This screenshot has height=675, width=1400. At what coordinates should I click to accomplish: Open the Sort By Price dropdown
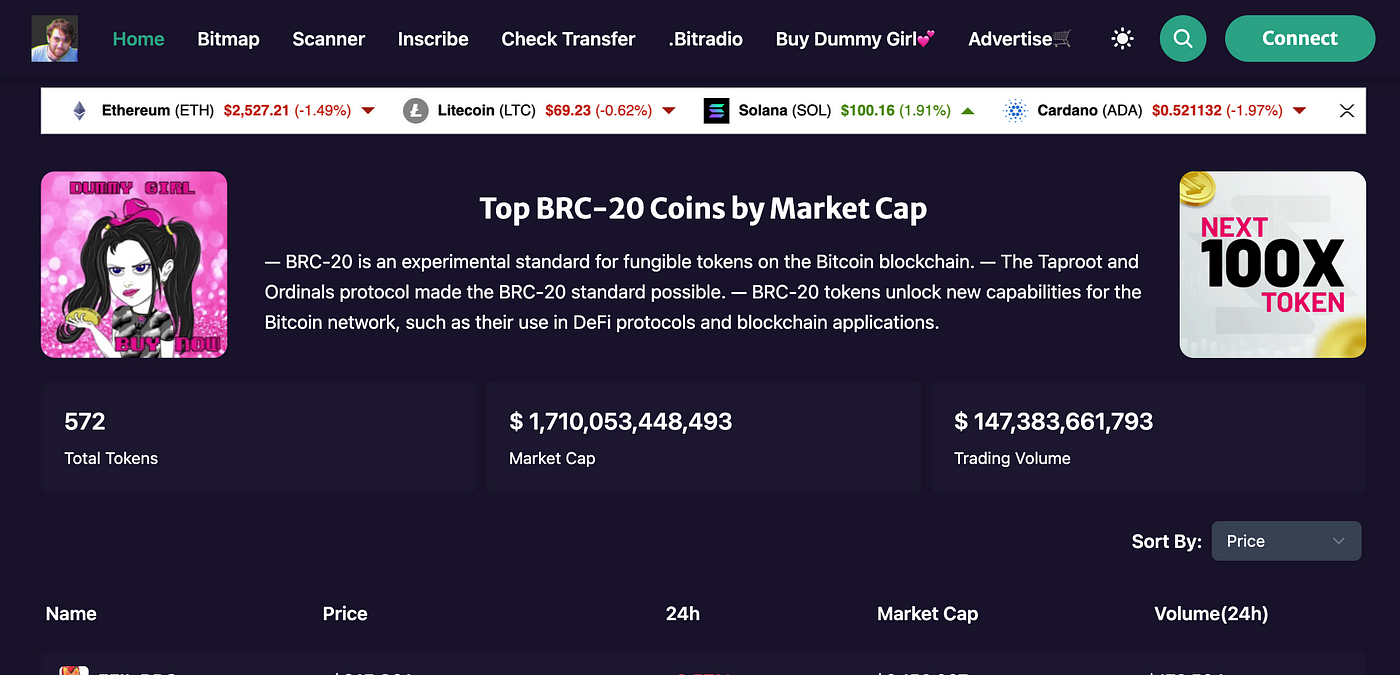pos(1286,541)
